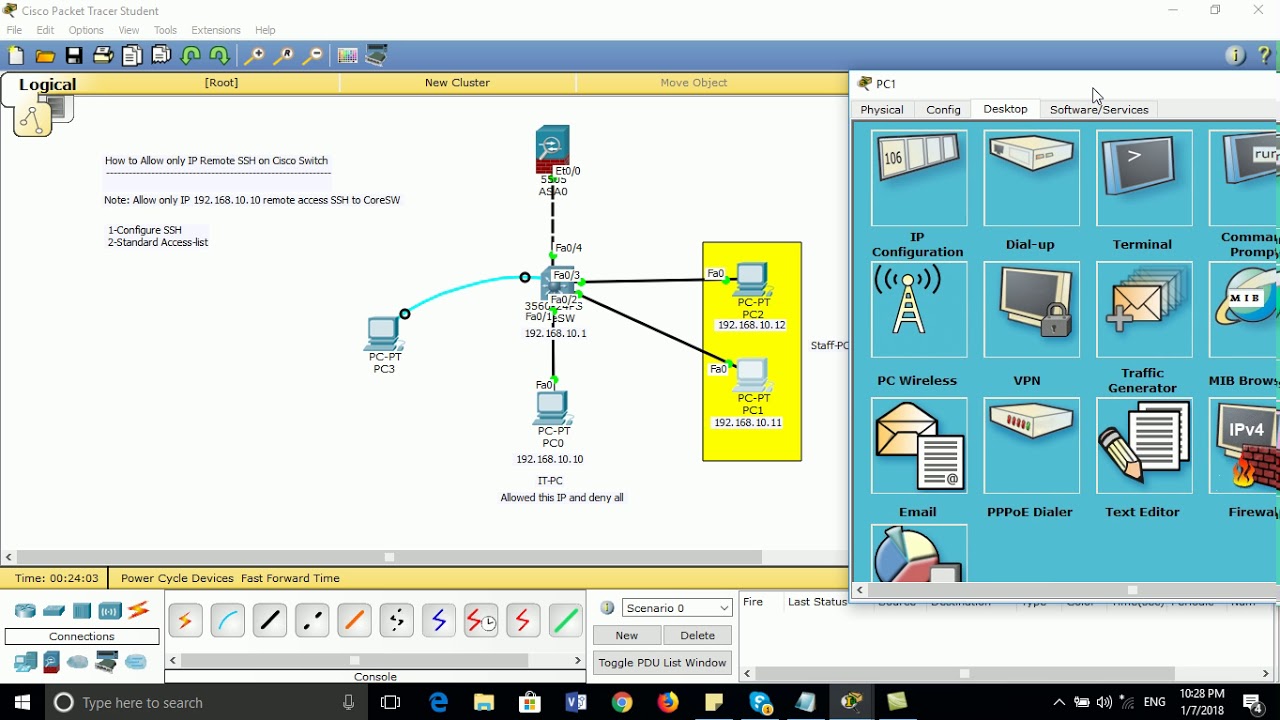Zoom in with the plus magnifier
The height and width of the screenshot is (720, 1280).
255,56
